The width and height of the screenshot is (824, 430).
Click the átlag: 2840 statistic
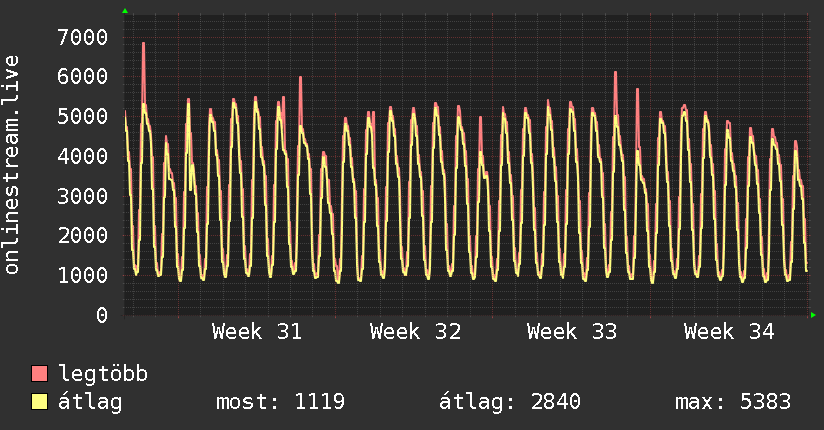(510, 402)
